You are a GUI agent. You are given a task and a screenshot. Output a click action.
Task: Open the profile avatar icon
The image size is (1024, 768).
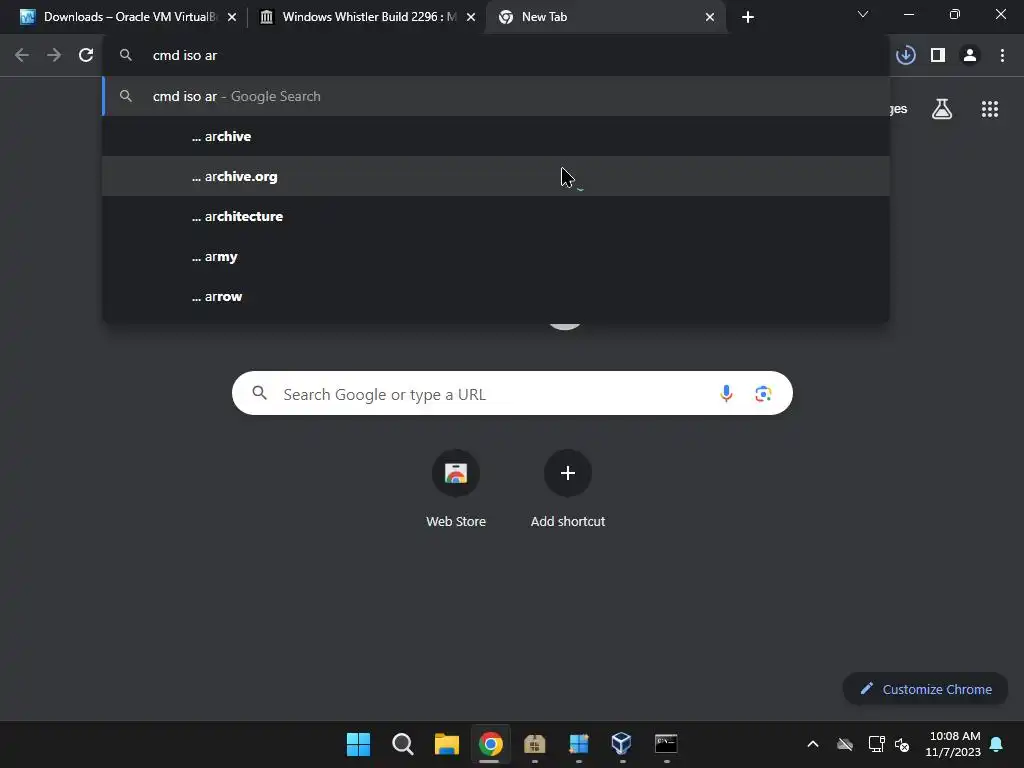(x=970, y=56)
